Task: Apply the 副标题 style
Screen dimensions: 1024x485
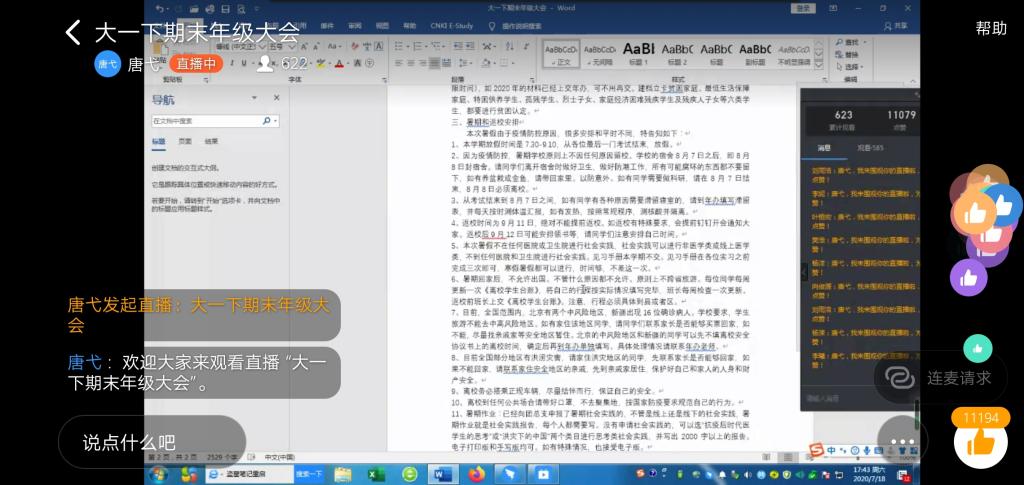Action: (755, 54)
